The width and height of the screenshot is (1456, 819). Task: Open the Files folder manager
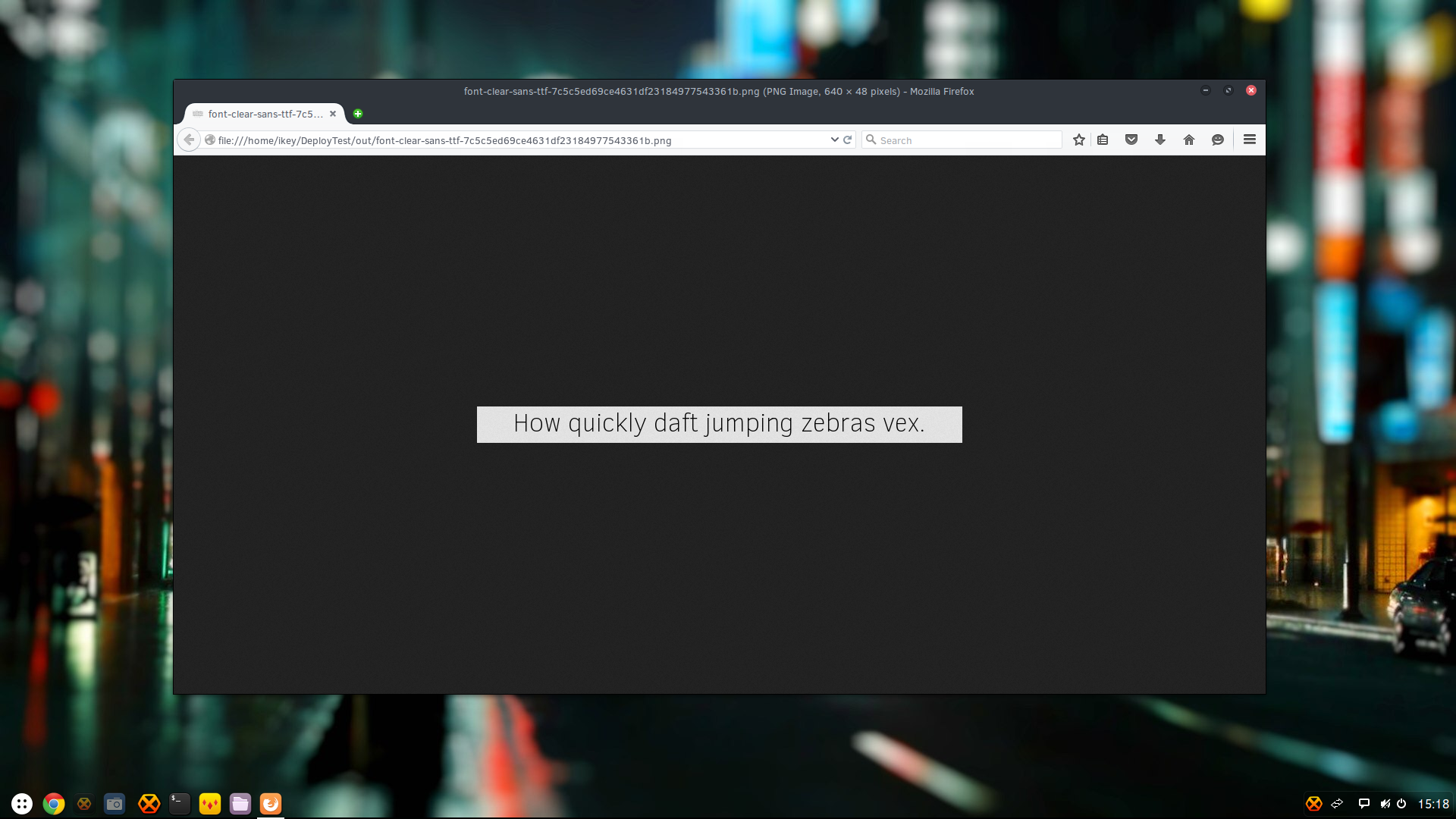coord(240,804)
